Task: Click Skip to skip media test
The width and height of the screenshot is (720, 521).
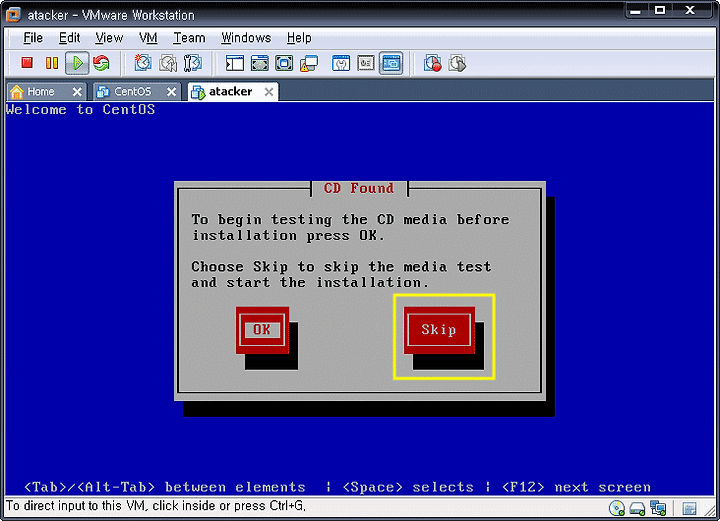Action: click(439, 330)
